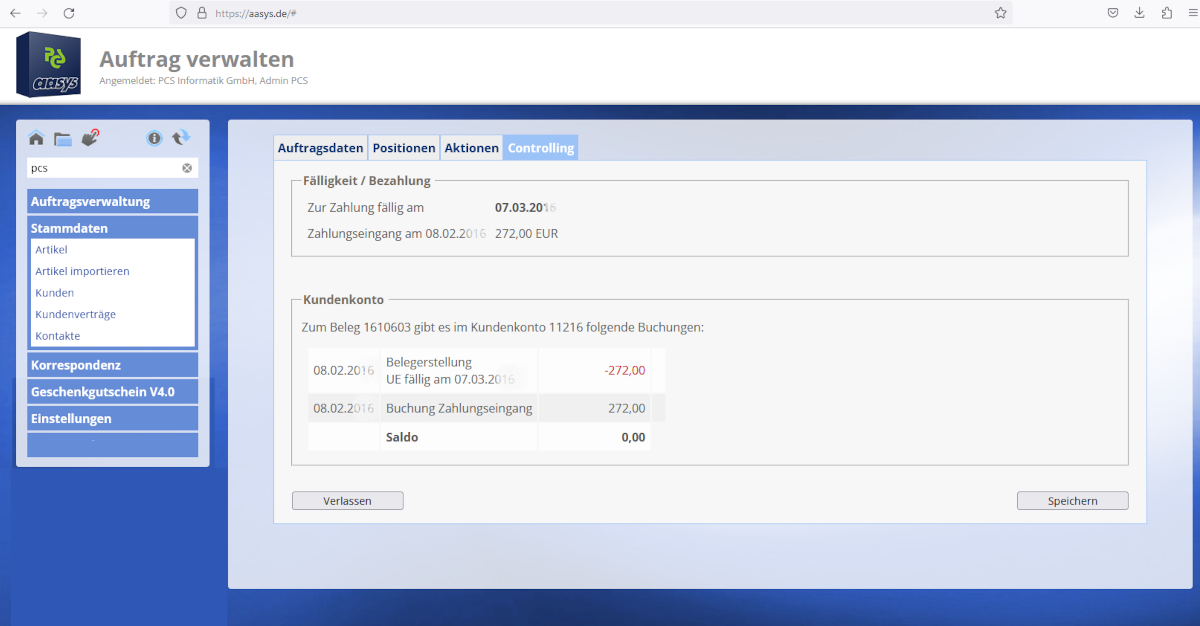1200x626 pixels.
Task: Click the Auftrag verwalten page heading
Action: (x=196, y=59)
